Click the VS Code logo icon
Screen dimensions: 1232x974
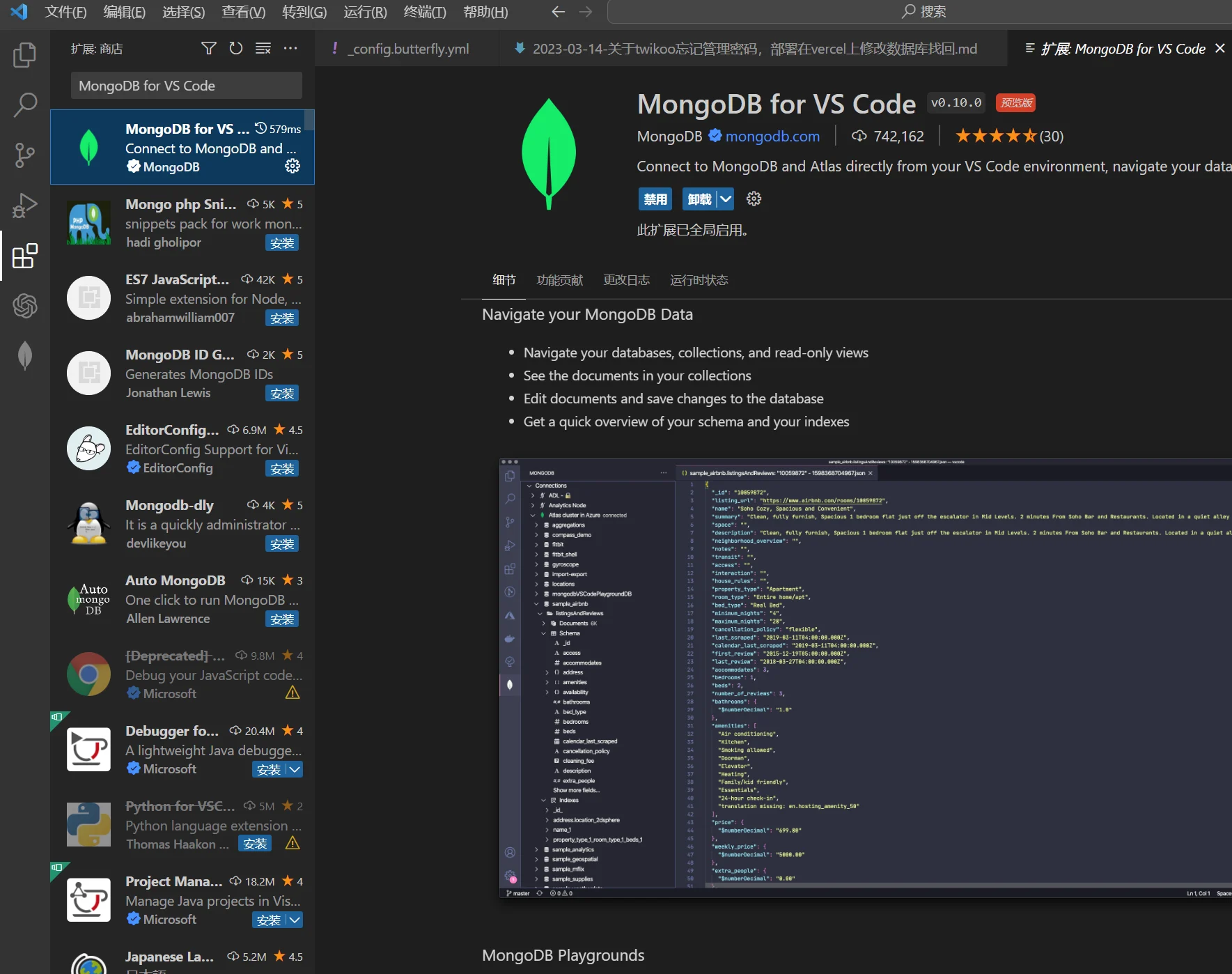coord(19,12)
